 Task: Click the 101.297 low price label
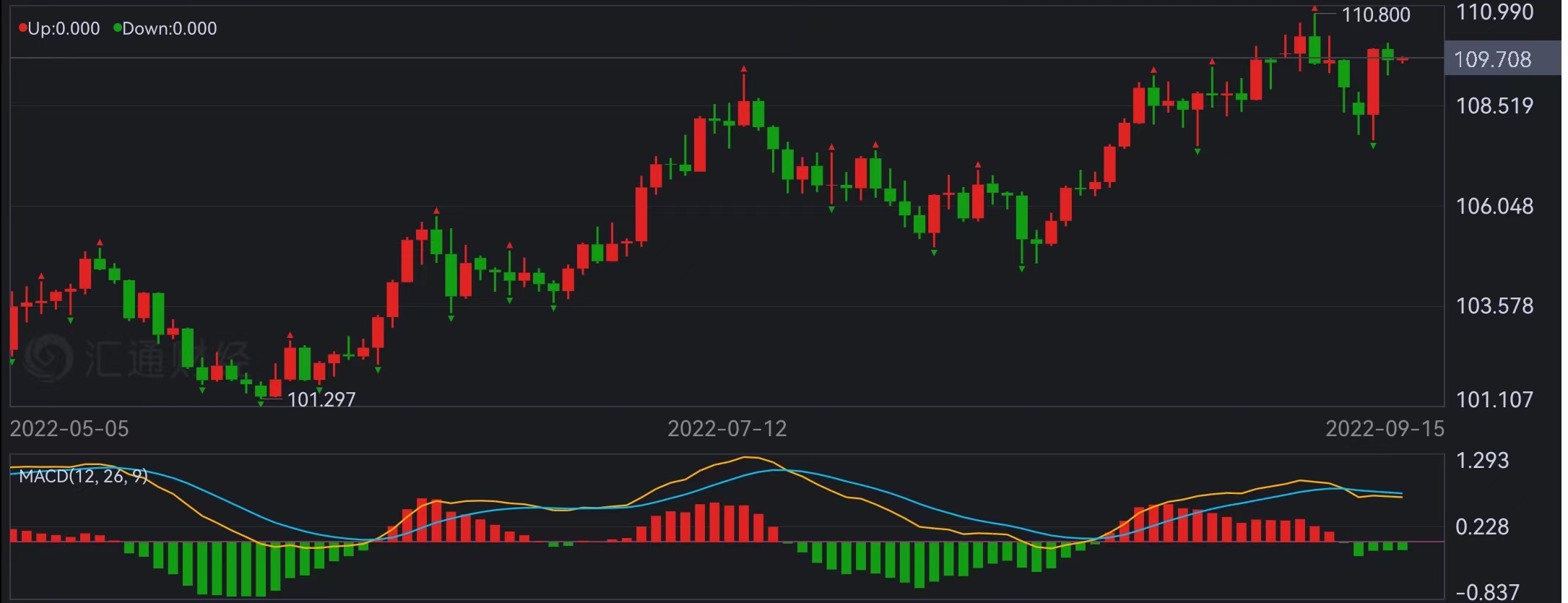pos(321,399)
